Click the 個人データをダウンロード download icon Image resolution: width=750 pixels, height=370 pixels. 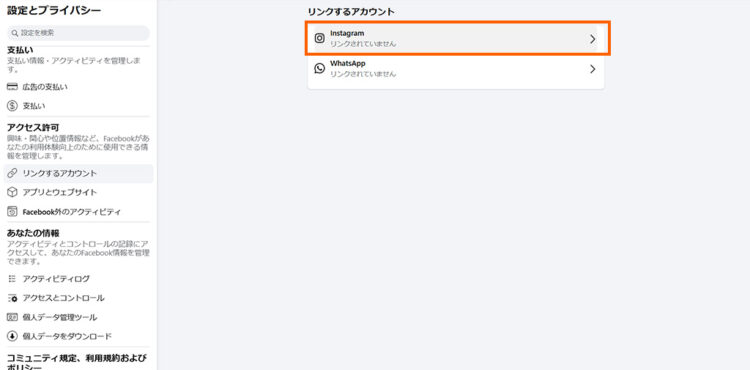12,336
